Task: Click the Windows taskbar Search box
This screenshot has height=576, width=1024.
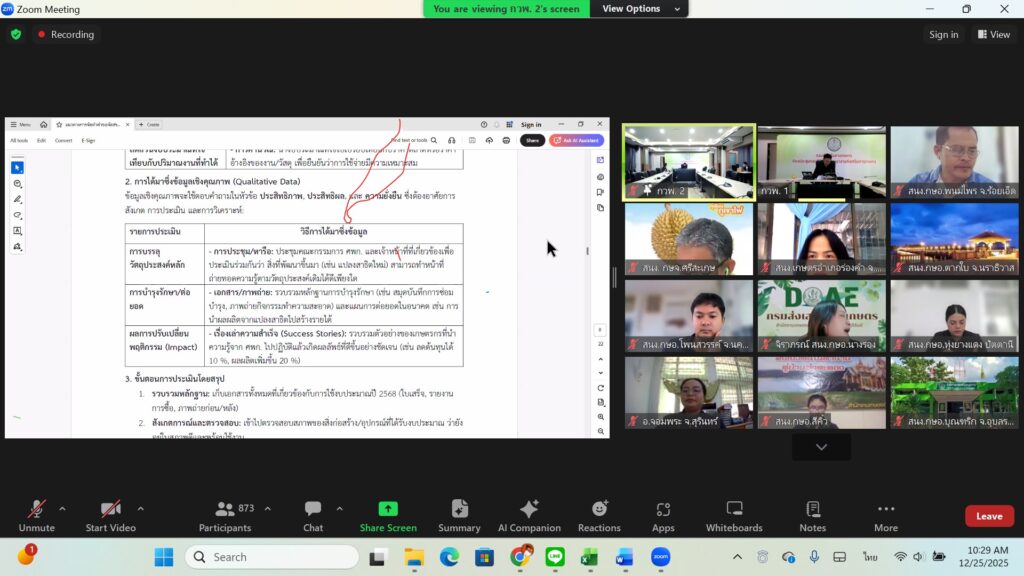Action: click(271, 557)
